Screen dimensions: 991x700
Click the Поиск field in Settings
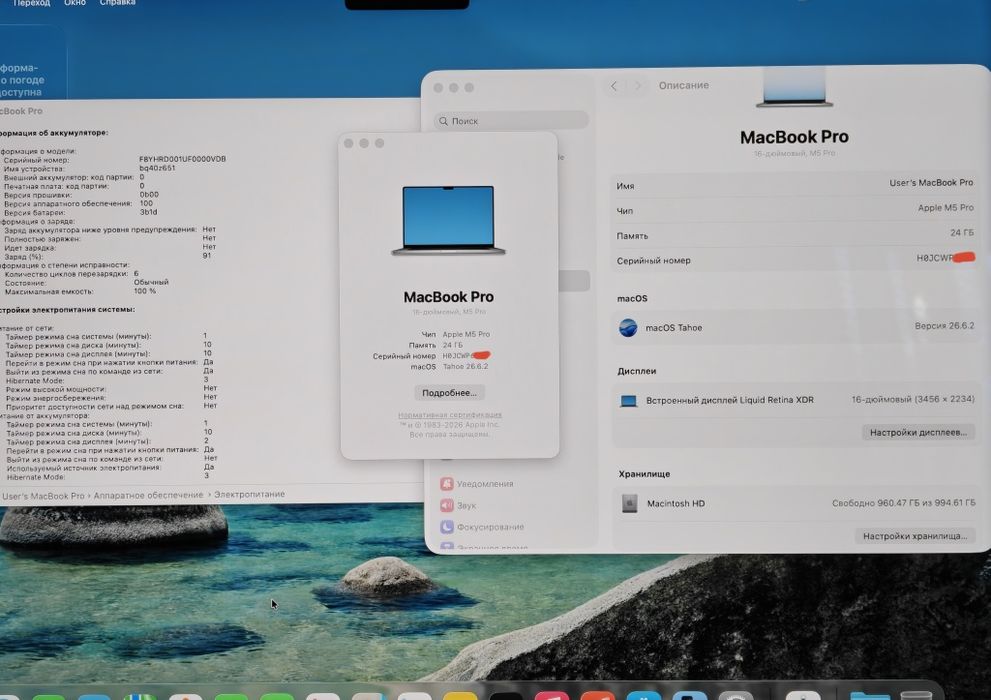(x=511, y=121)
